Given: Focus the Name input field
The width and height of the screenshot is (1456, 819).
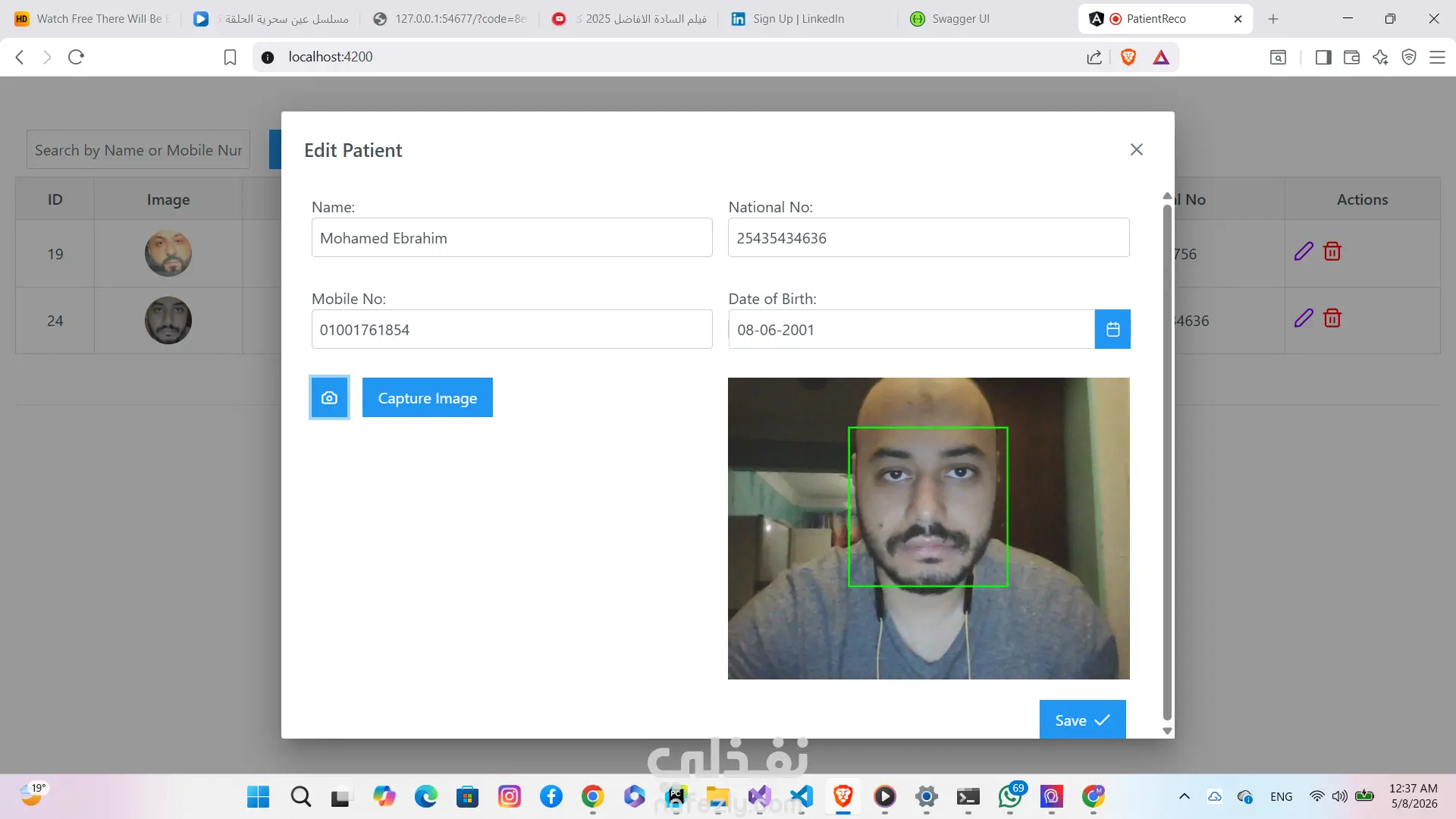Looking at the screenshot, I should tap(512, 237).
